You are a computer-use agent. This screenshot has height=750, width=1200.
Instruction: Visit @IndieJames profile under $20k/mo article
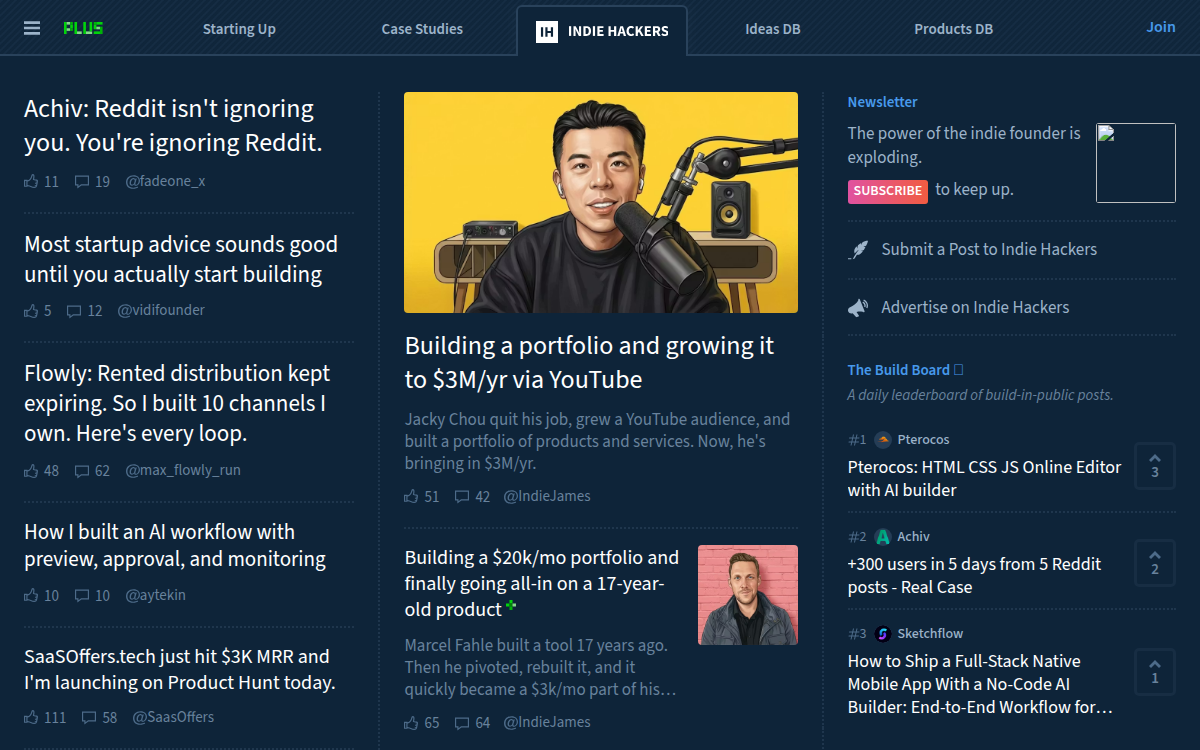547,722
